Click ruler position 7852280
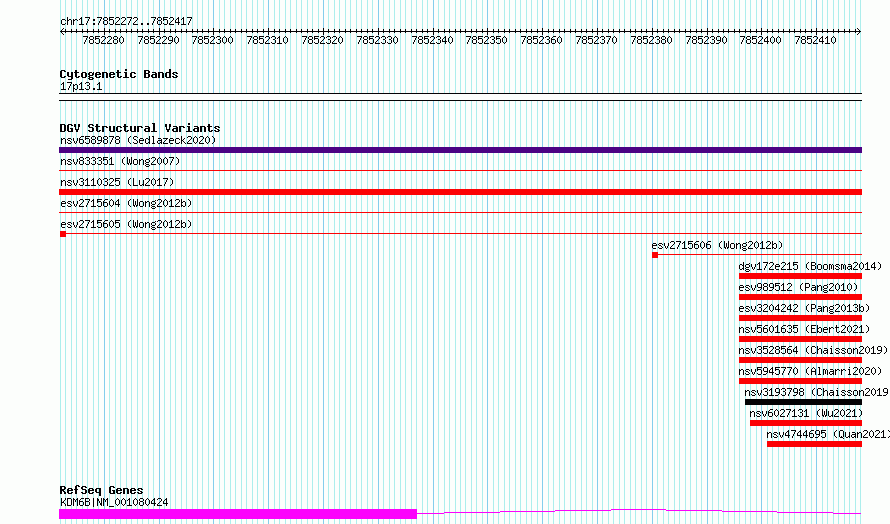Screen dimensions: 890x524 point(103,40)
